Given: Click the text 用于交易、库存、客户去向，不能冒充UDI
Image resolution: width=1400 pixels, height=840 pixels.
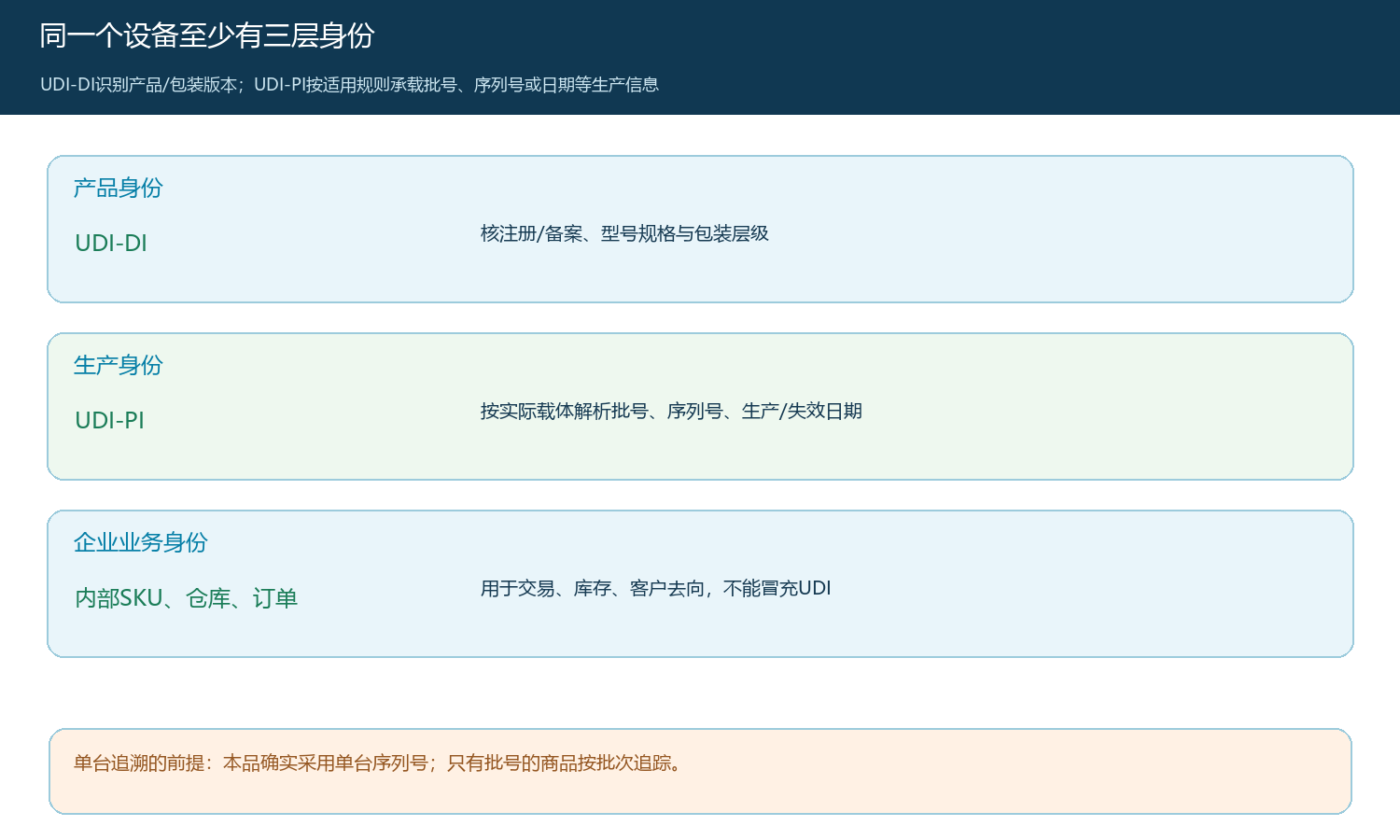Looking at the screenshot, I should click(655, 588).
